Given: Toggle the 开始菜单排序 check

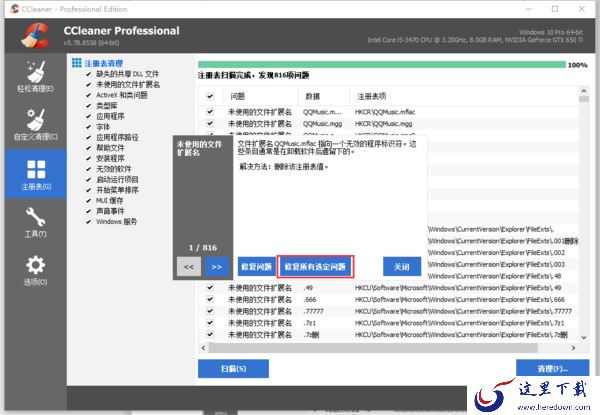Looking at the screenshot, I should coord(88,190).
